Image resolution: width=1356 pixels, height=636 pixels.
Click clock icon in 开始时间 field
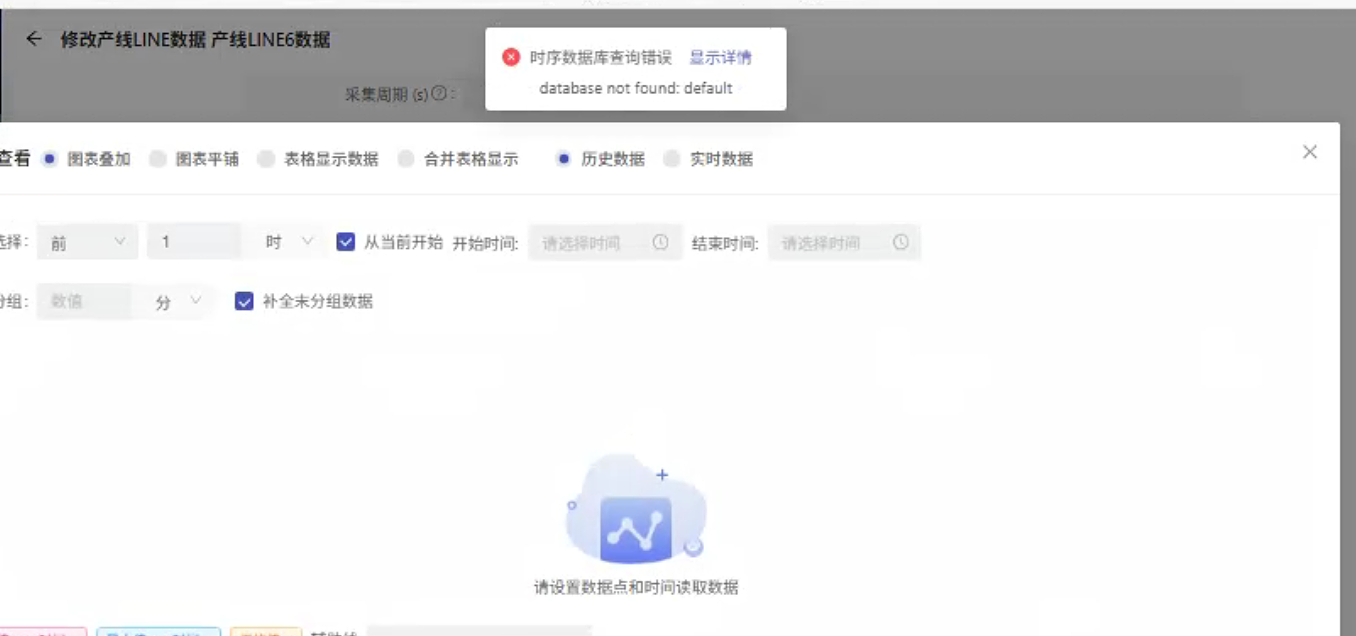[x=660, y=242]
